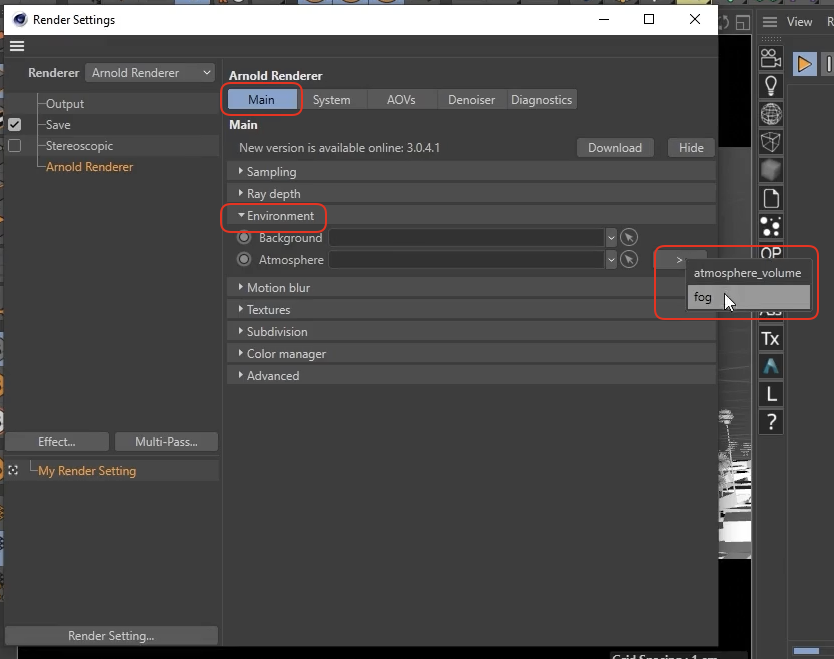The width and height of the screenshot is (834, 659).
Task: Click the Background shader link field
Action: (x=466, y=238)
